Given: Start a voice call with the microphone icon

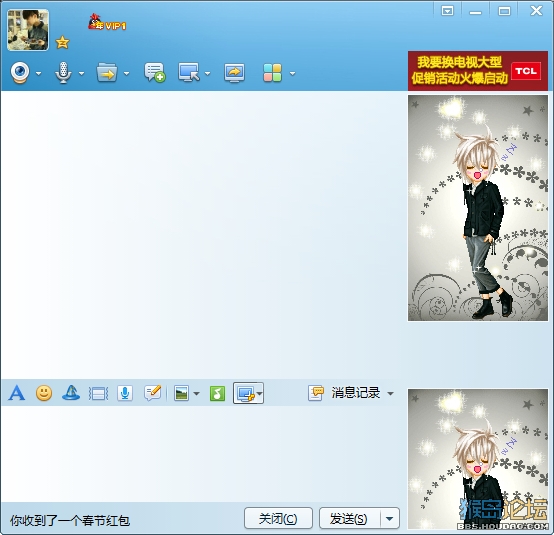Looking at the screenshot, I should 63,72.
